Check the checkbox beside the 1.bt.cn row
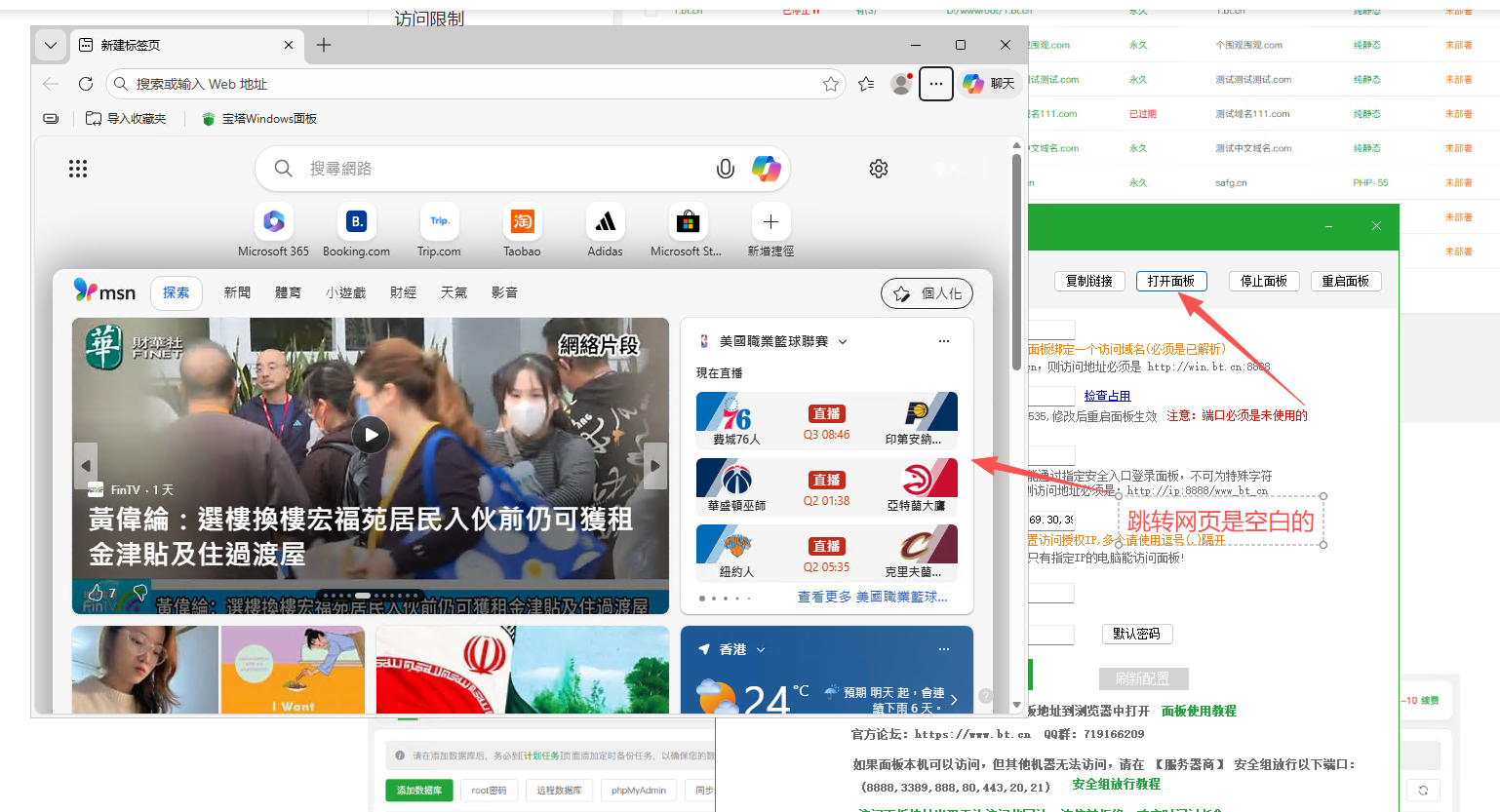Screen dimensions: 1500x812 [651, 12]
